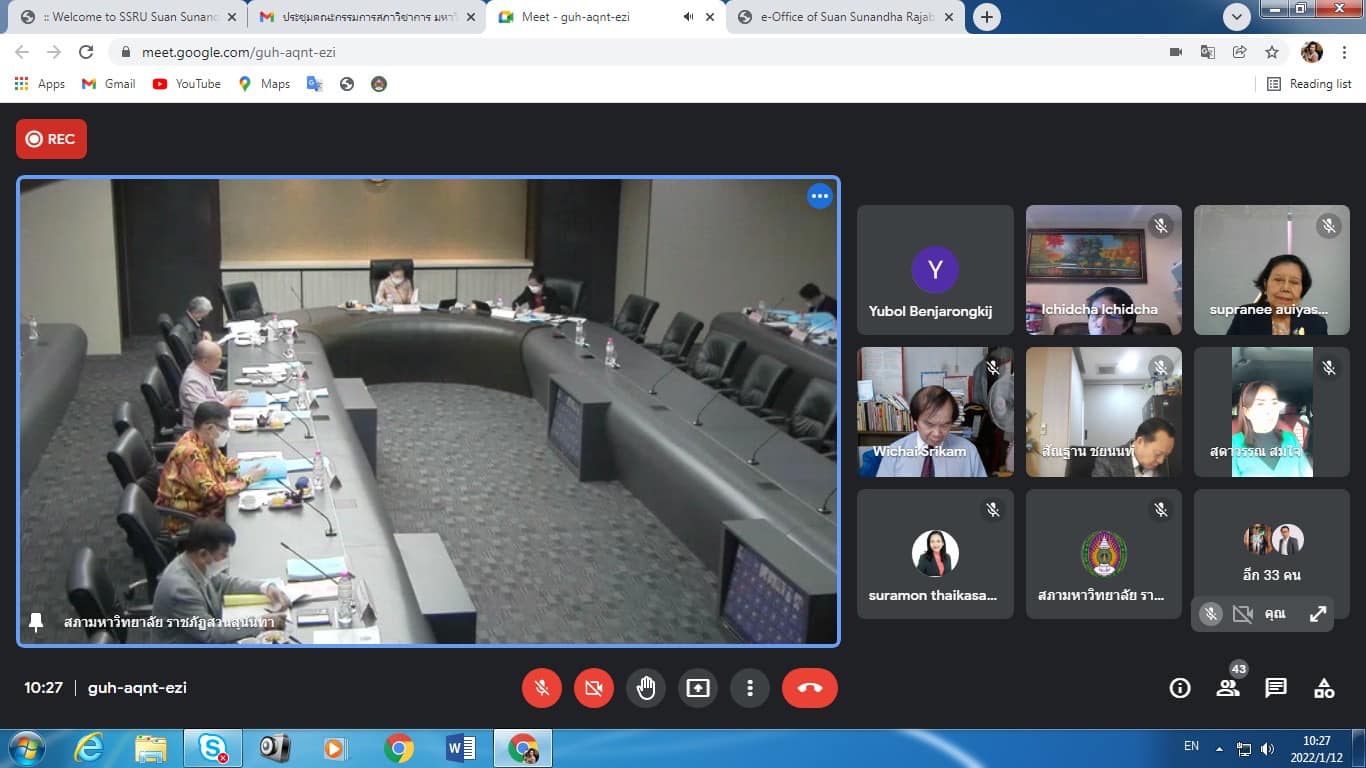Expand Chrome tab search chevron
The width and height of the screenshot is (1366, 768).
[1237, 17]
